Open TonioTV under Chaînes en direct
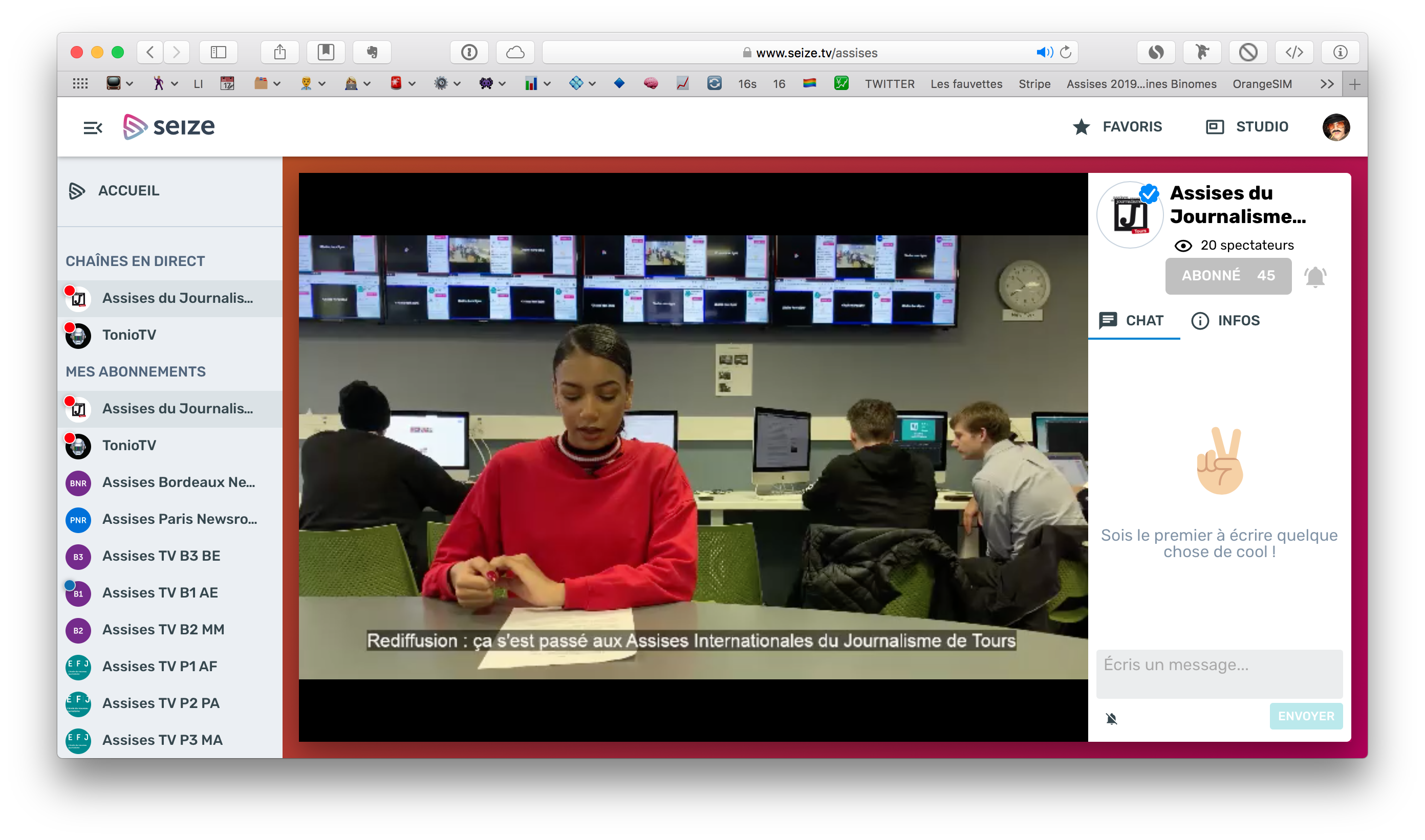 click(129, 335)
